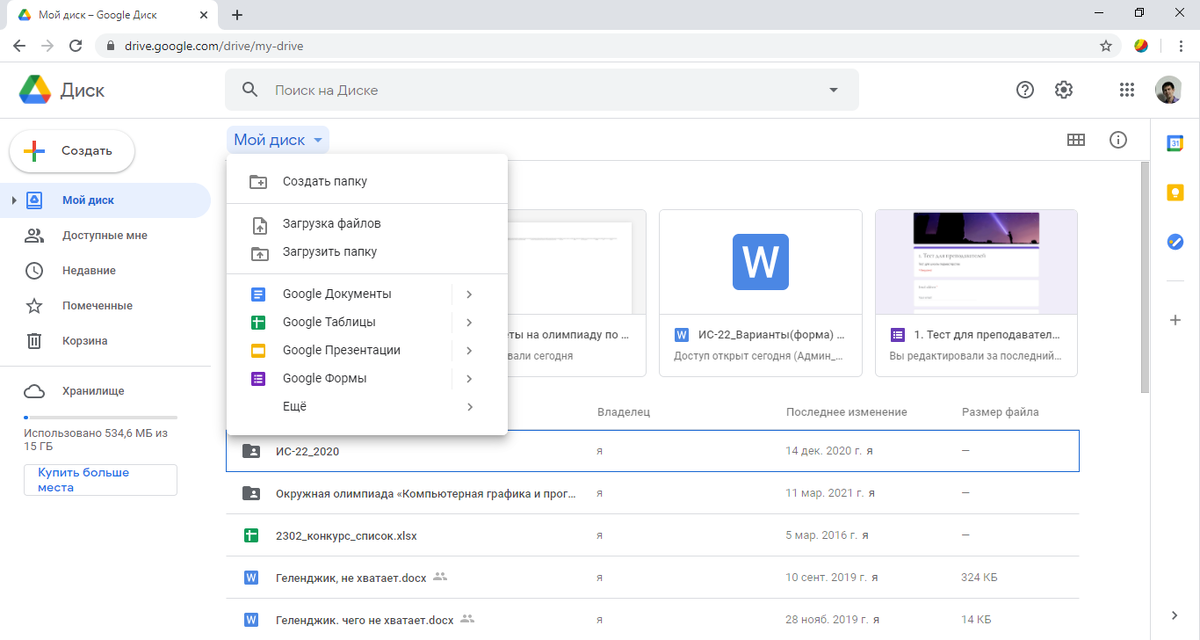Screen dimensions: 1200x640
Task: Toggle the bookmark star in address bar
Action: (x=1105, y=45)
